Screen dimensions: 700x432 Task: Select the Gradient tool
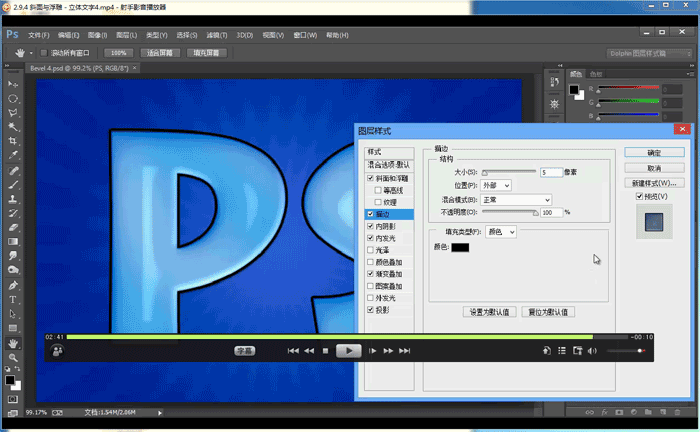[x=12, y=242]
